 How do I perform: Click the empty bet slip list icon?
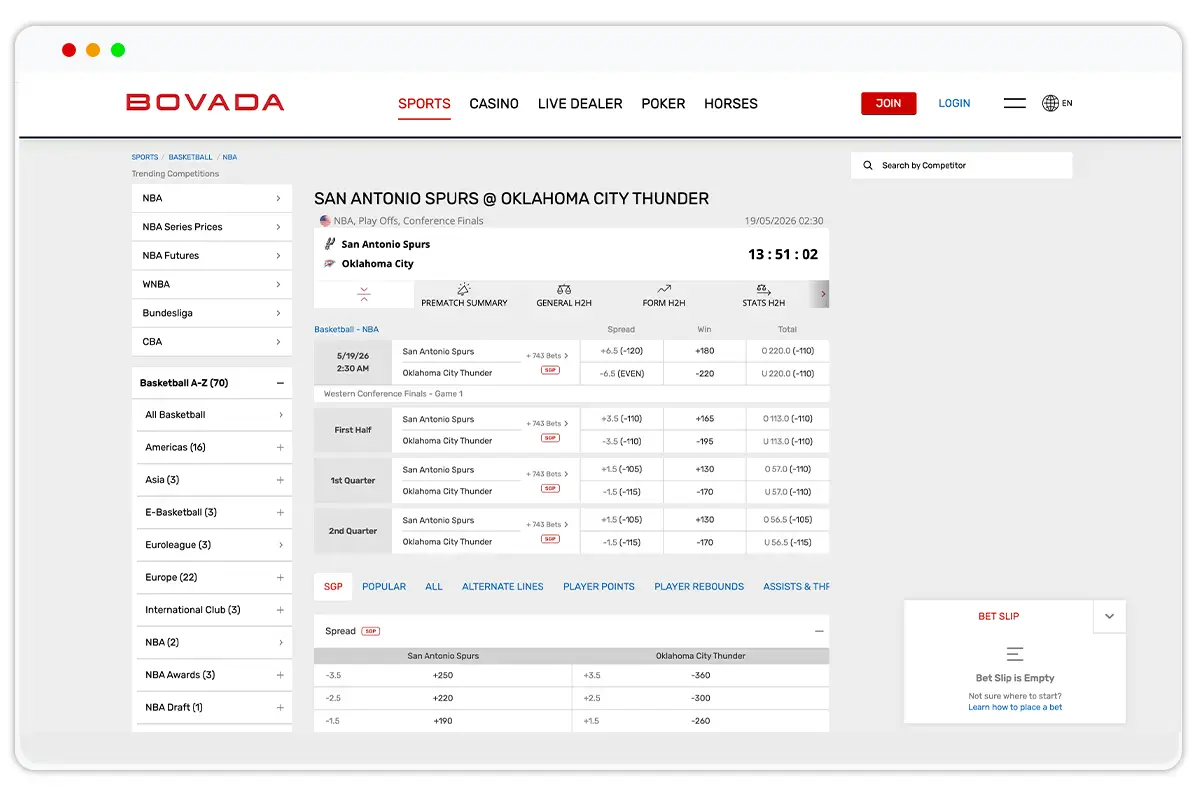[x=1015, y=655]
